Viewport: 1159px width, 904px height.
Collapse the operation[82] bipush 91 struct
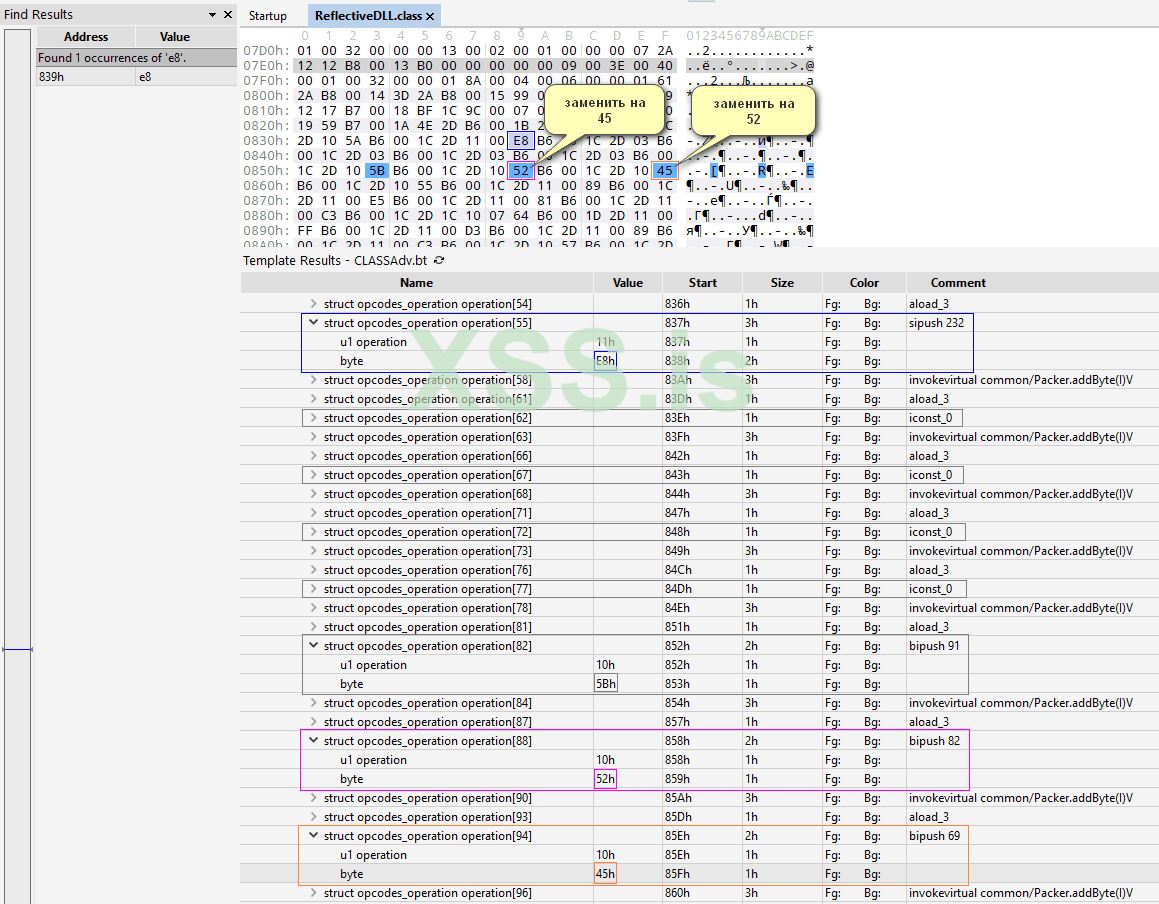pyautogui.click(x=314, y=646)
